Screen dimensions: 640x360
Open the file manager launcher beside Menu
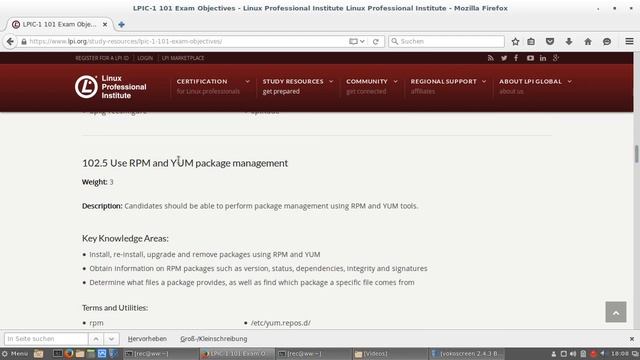click(38, 353)
